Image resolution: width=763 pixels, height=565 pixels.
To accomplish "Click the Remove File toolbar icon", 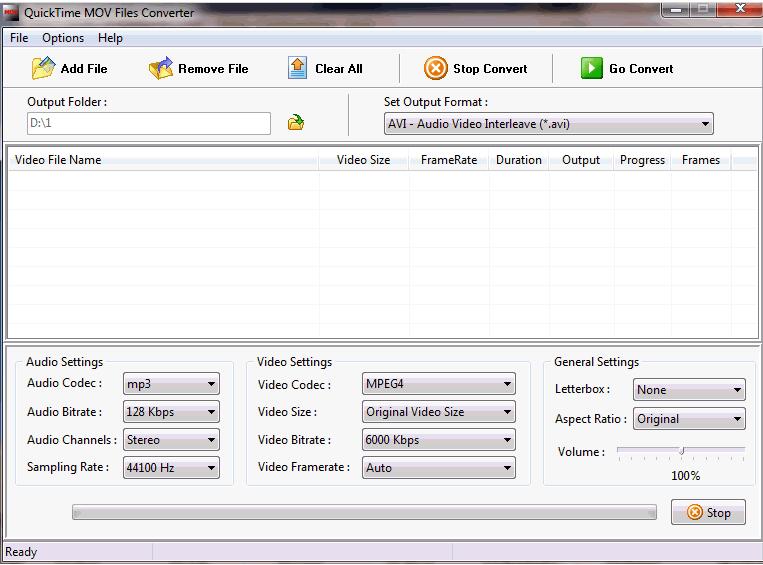I will [160, 68].
